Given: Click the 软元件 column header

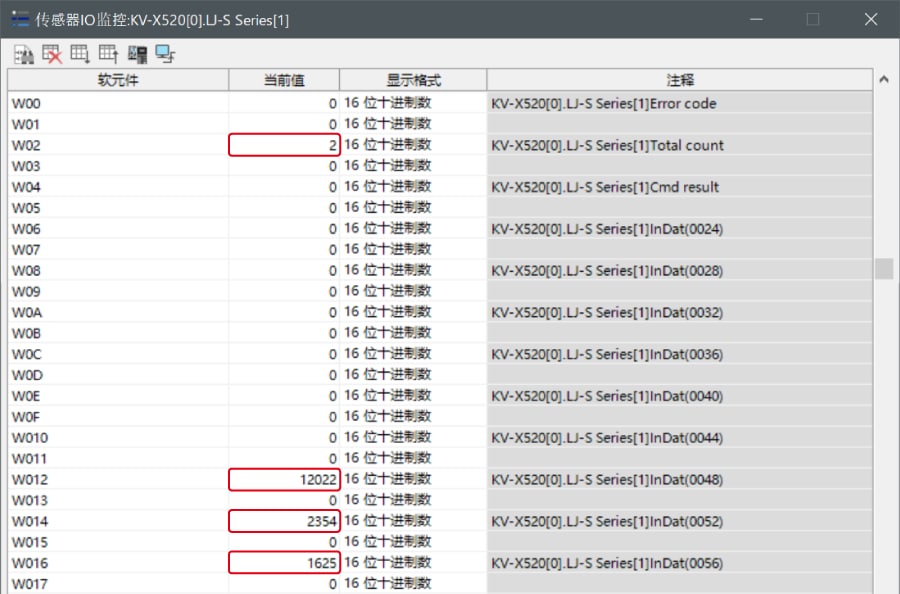Looking at the screenshot, I should point(118,80).
